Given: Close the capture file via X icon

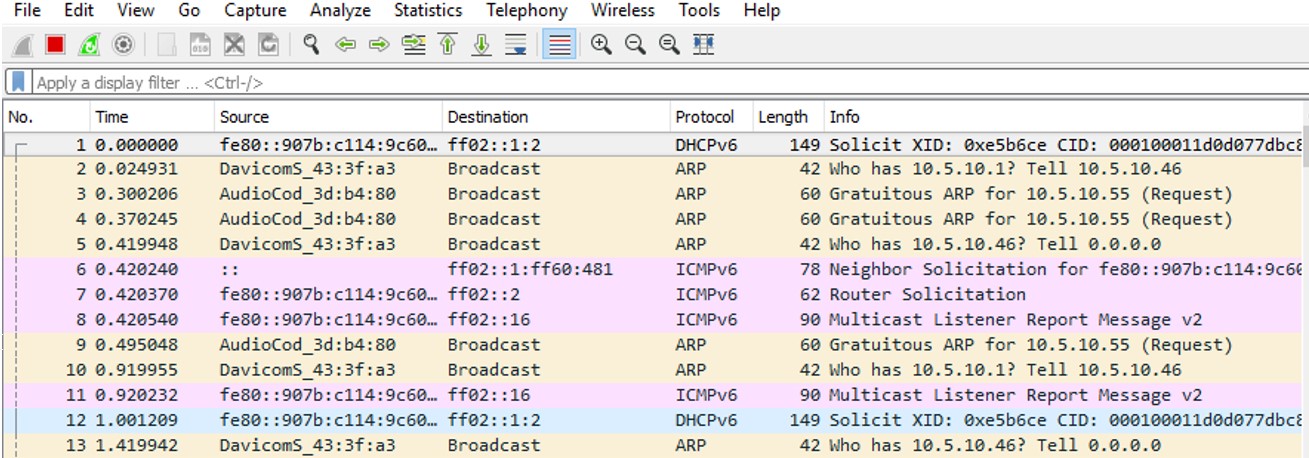Looking at the screenshot, I should click(234, 45).
